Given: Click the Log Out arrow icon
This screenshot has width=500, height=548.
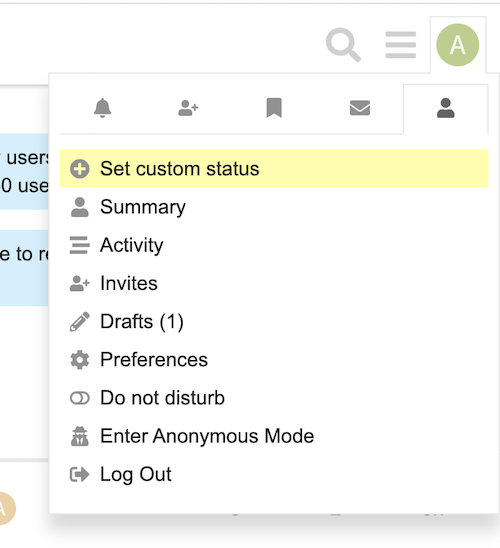Looking at the screenshot, I should (x=80, y=475).
